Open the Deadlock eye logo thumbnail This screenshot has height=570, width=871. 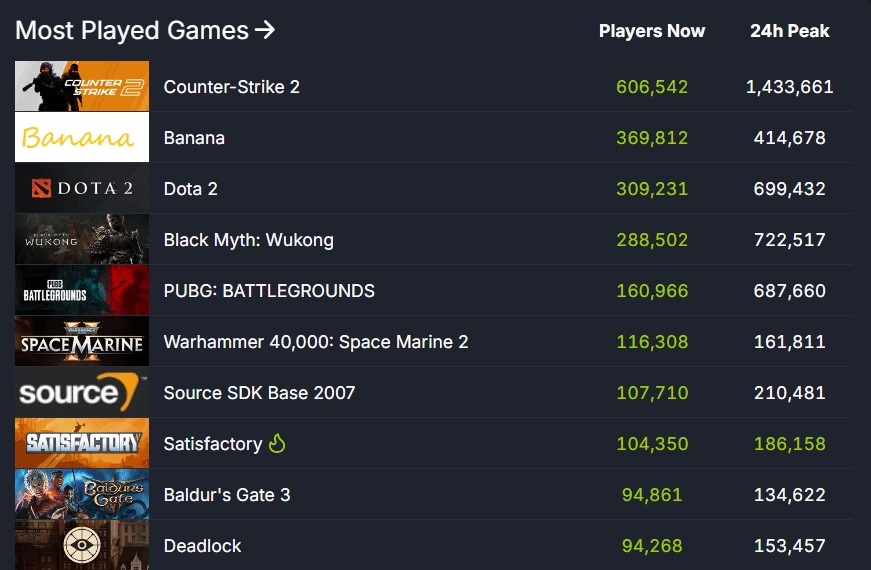[x=82, y=545]
